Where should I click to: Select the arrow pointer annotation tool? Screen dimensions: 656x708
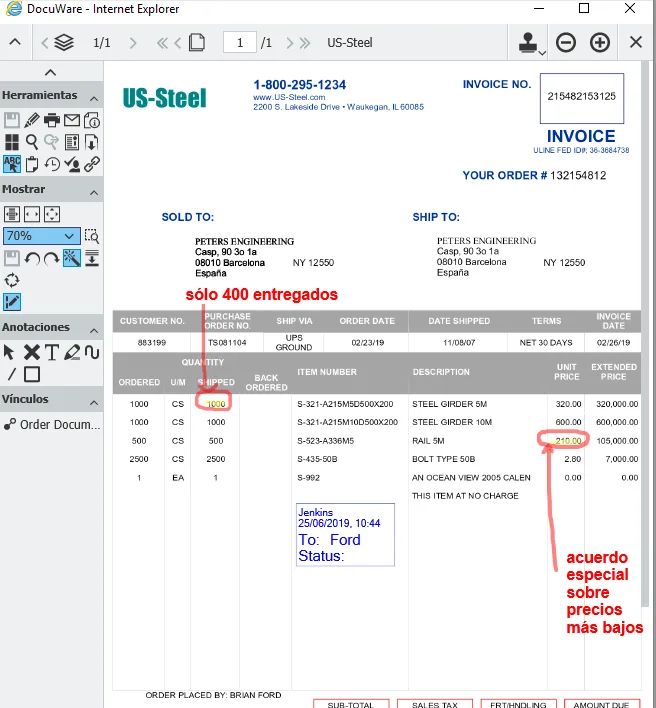pos(9,352)
